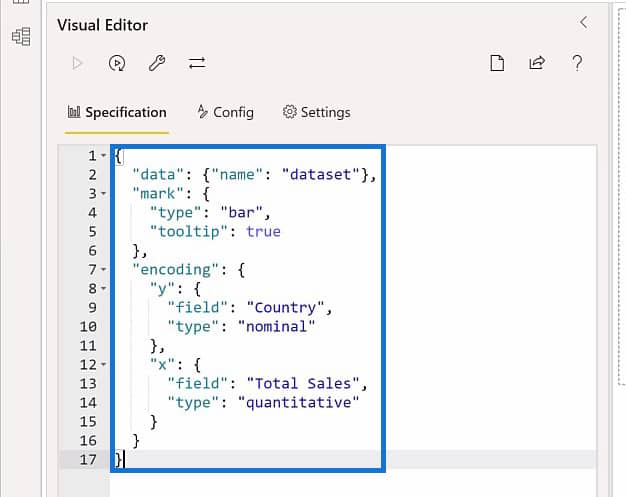Fold the "y" block at line 8
This screenshot has width=626, height=497.
[x=103, y=288]
